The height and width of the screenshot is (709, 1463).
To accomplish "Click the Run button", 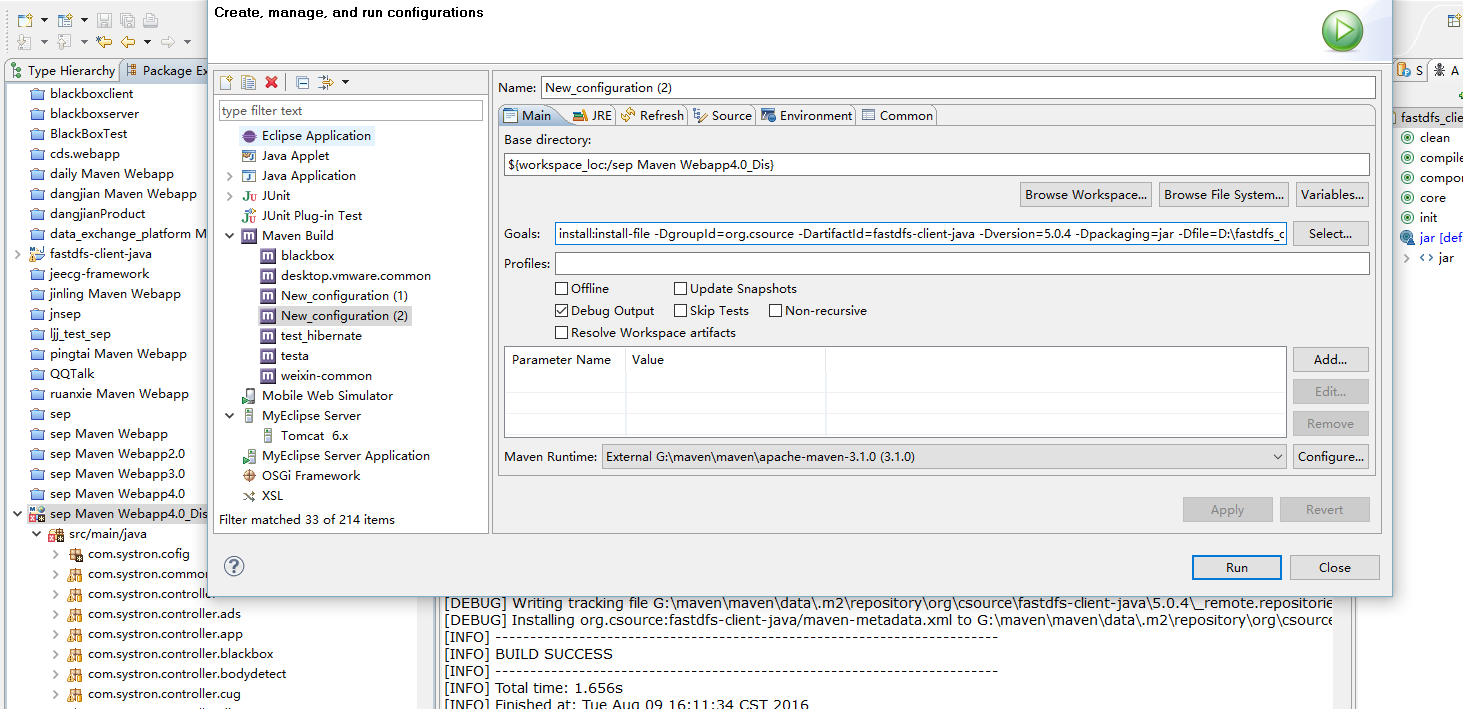I will click(x=1237, y=567).
